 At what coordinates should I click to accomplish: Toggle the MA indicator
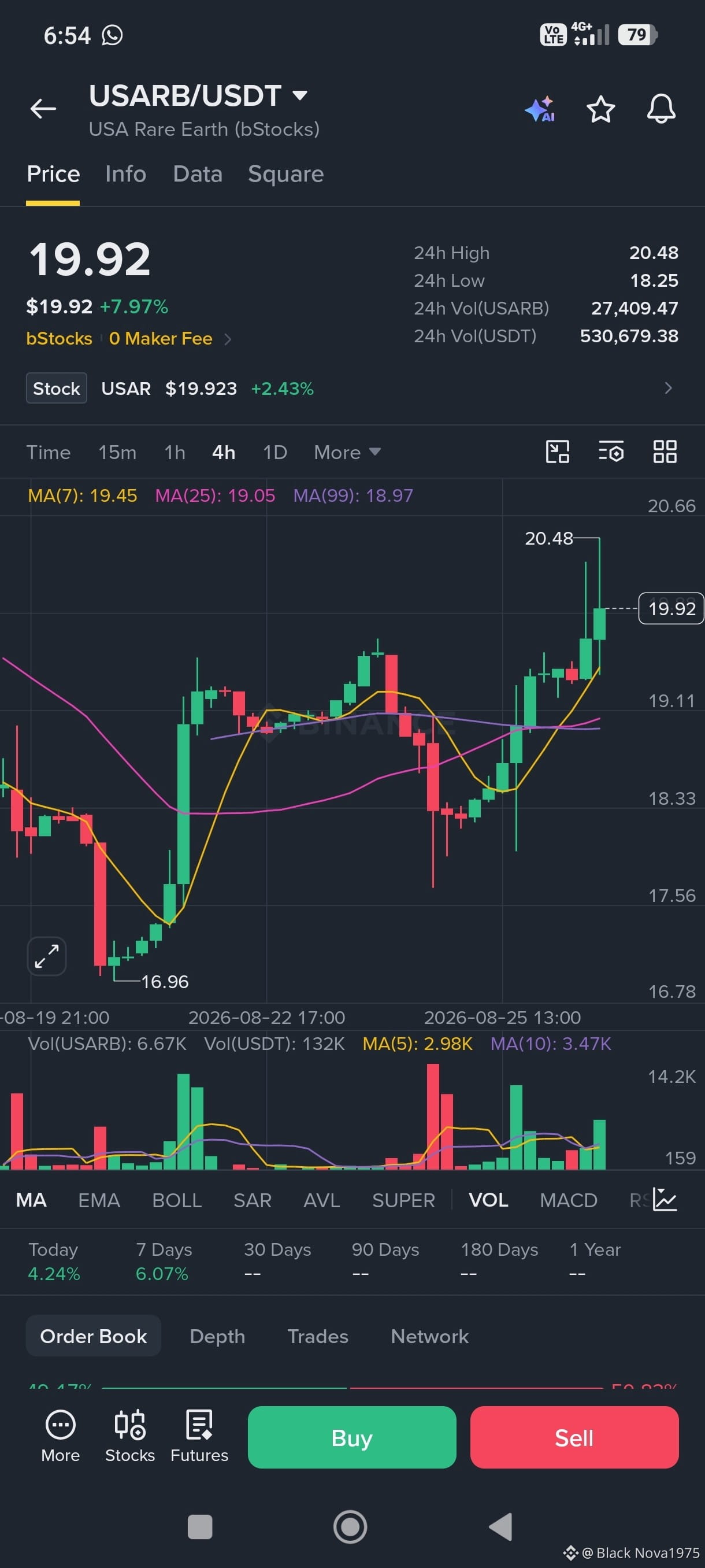(31, 1200)
